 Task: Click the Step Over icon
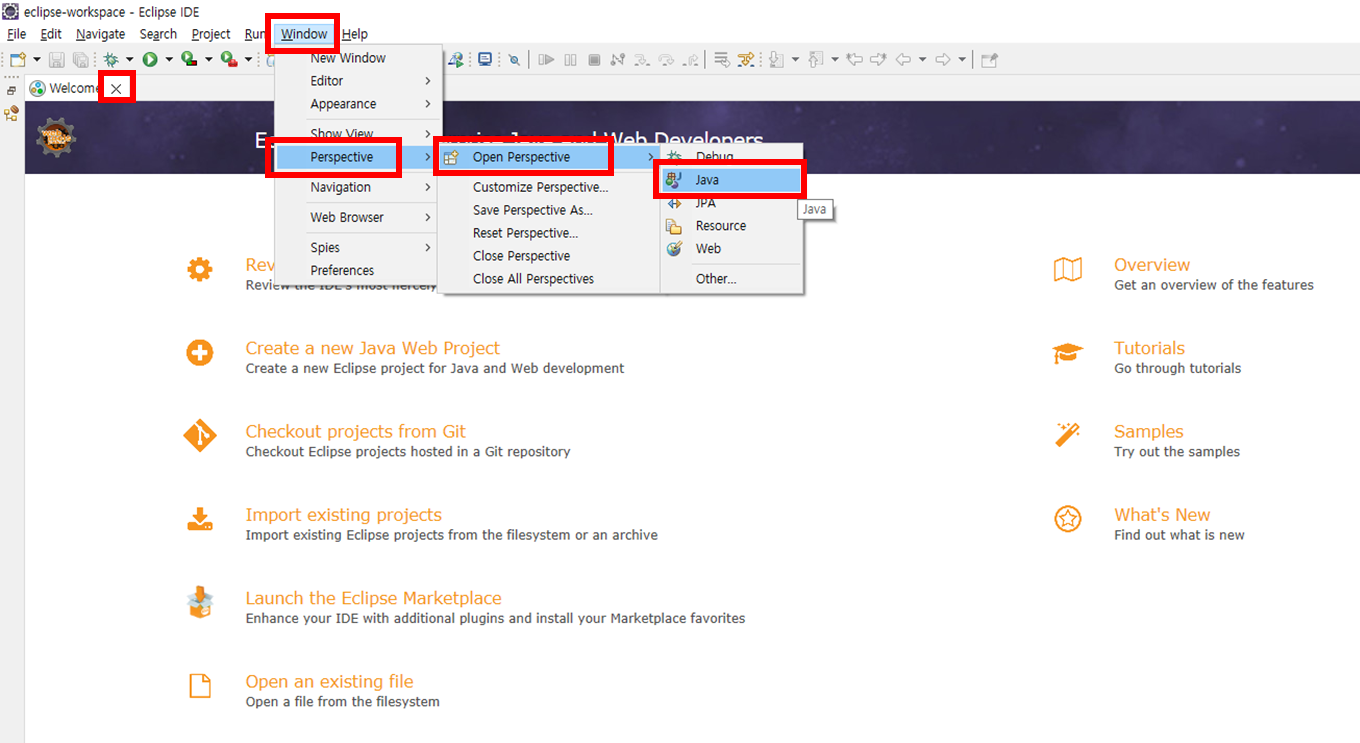pos(666,60)
